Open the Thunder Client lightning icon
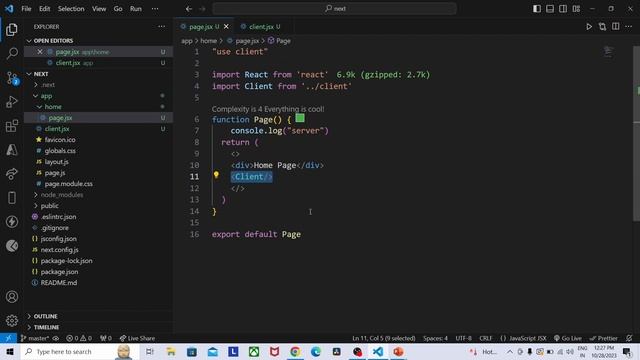This screenshot has height=360, width=640. click(12, 222)
